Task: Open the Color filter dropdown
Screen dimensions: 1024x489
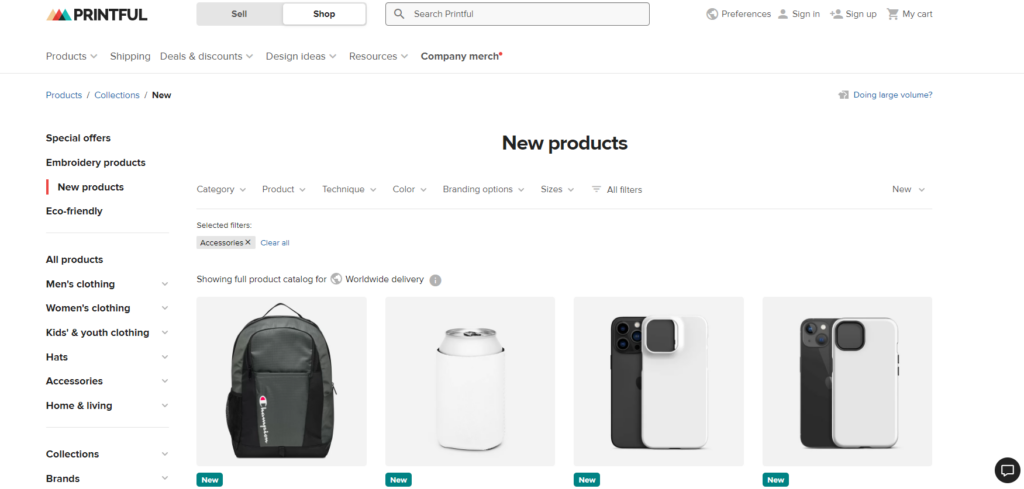Action: point(409,189)
